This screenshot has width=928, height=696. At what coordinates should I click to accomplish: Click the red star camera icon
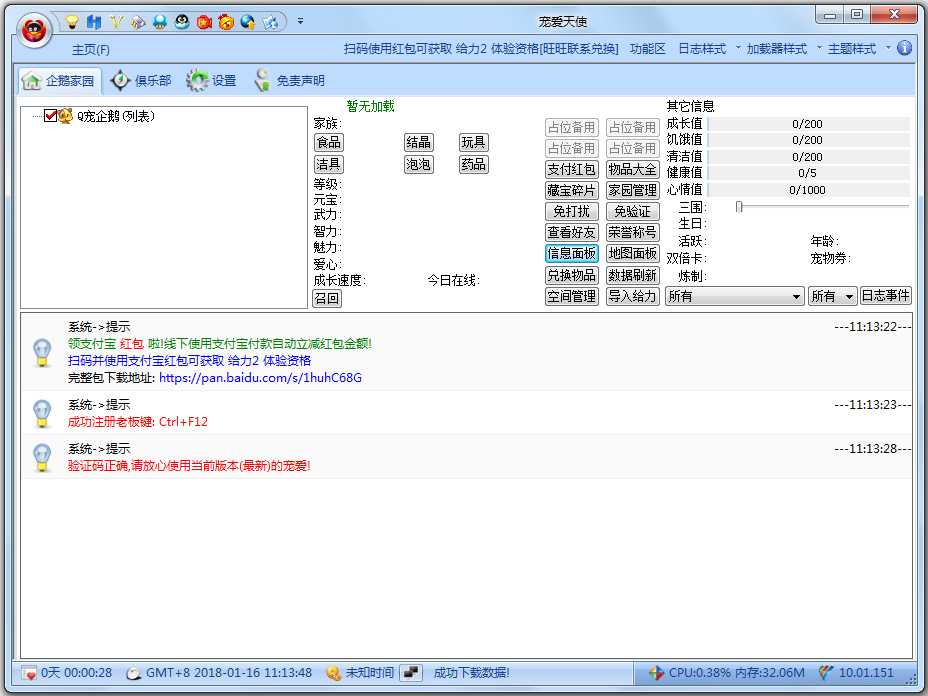pyautogui.click(x=204, y=22)
